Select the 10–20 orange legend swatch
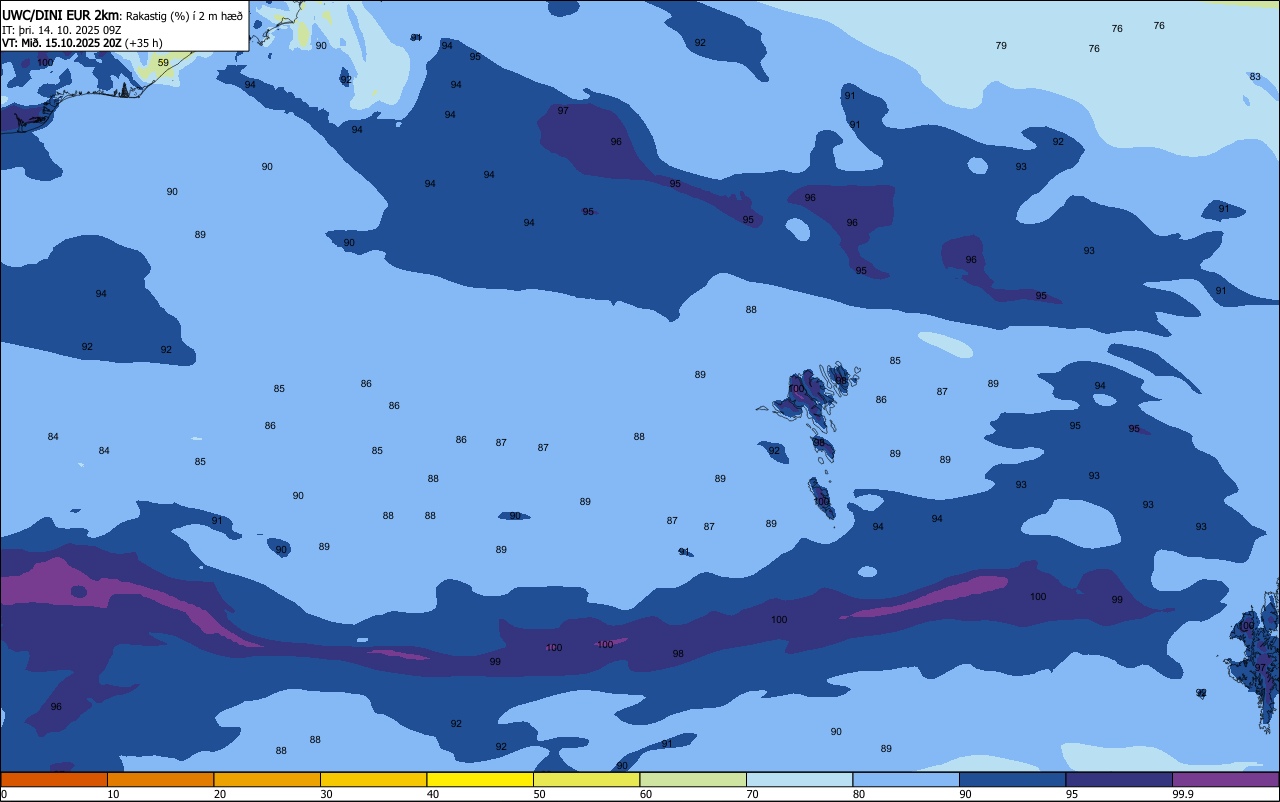This screenshot has height=802, width=1280. click(160, 779)
